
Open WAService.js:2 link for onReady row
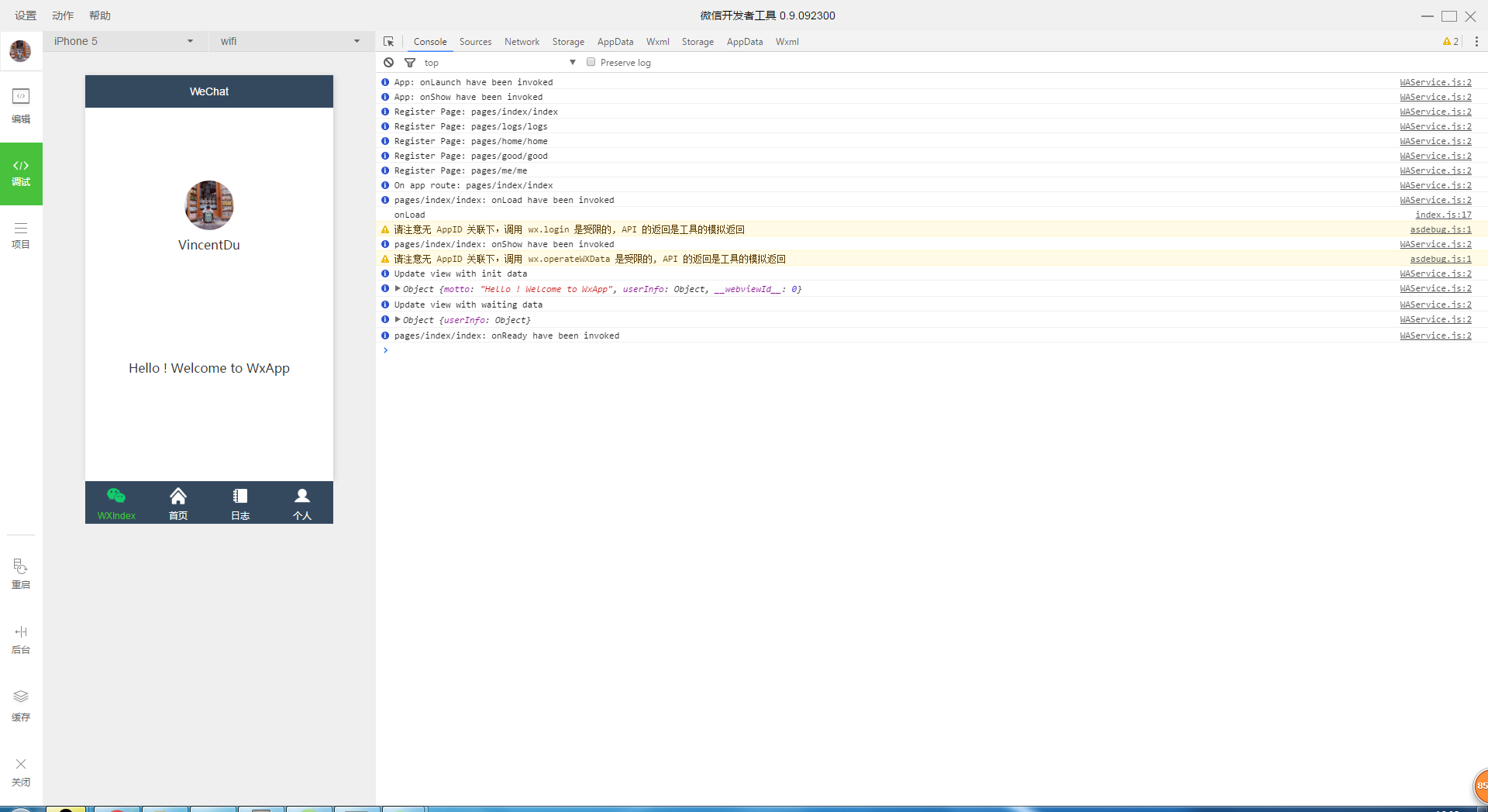pyautogui.click(x=1435, y=335)
